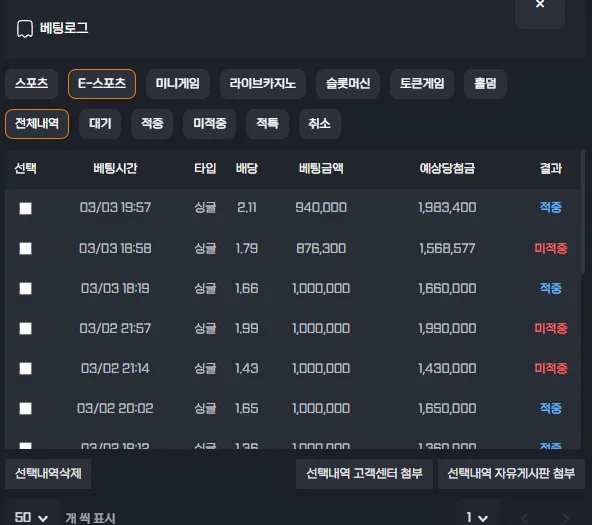The width and height of the screenshot is (592, 525).
Task: Tick the 03/02 21:57 bet checkbox
Action: [x=25, y=328]
